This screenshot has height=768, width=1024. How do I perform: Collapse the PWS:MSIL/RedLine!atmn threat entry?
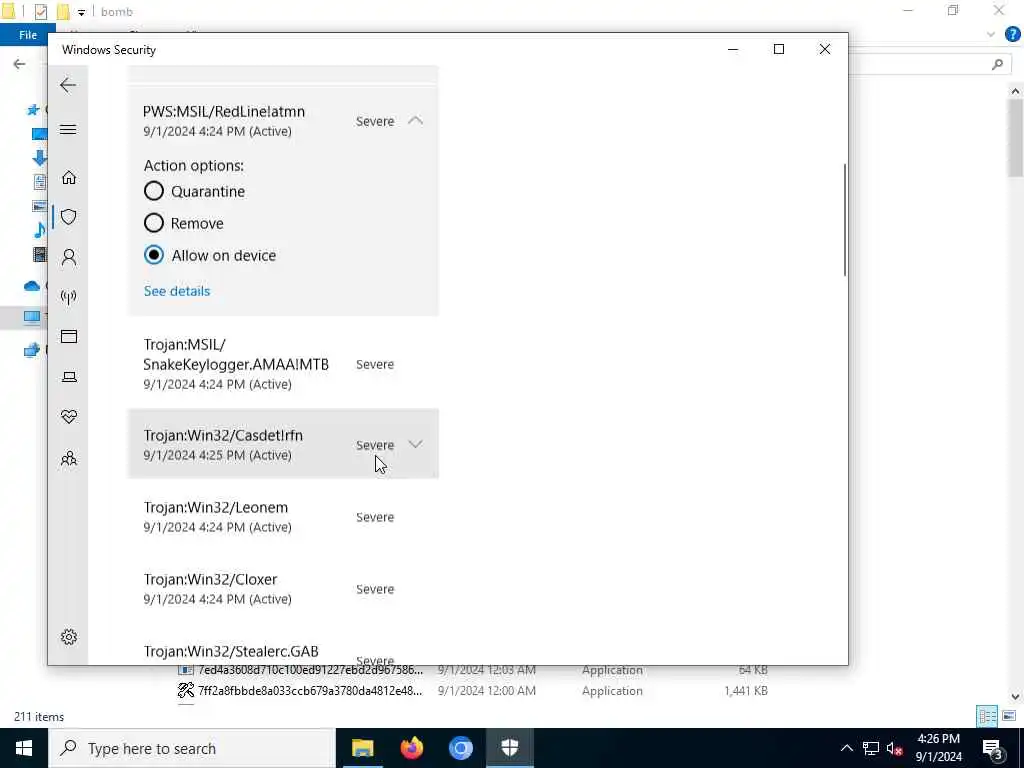pyautogui.click(x=415, y=121)
